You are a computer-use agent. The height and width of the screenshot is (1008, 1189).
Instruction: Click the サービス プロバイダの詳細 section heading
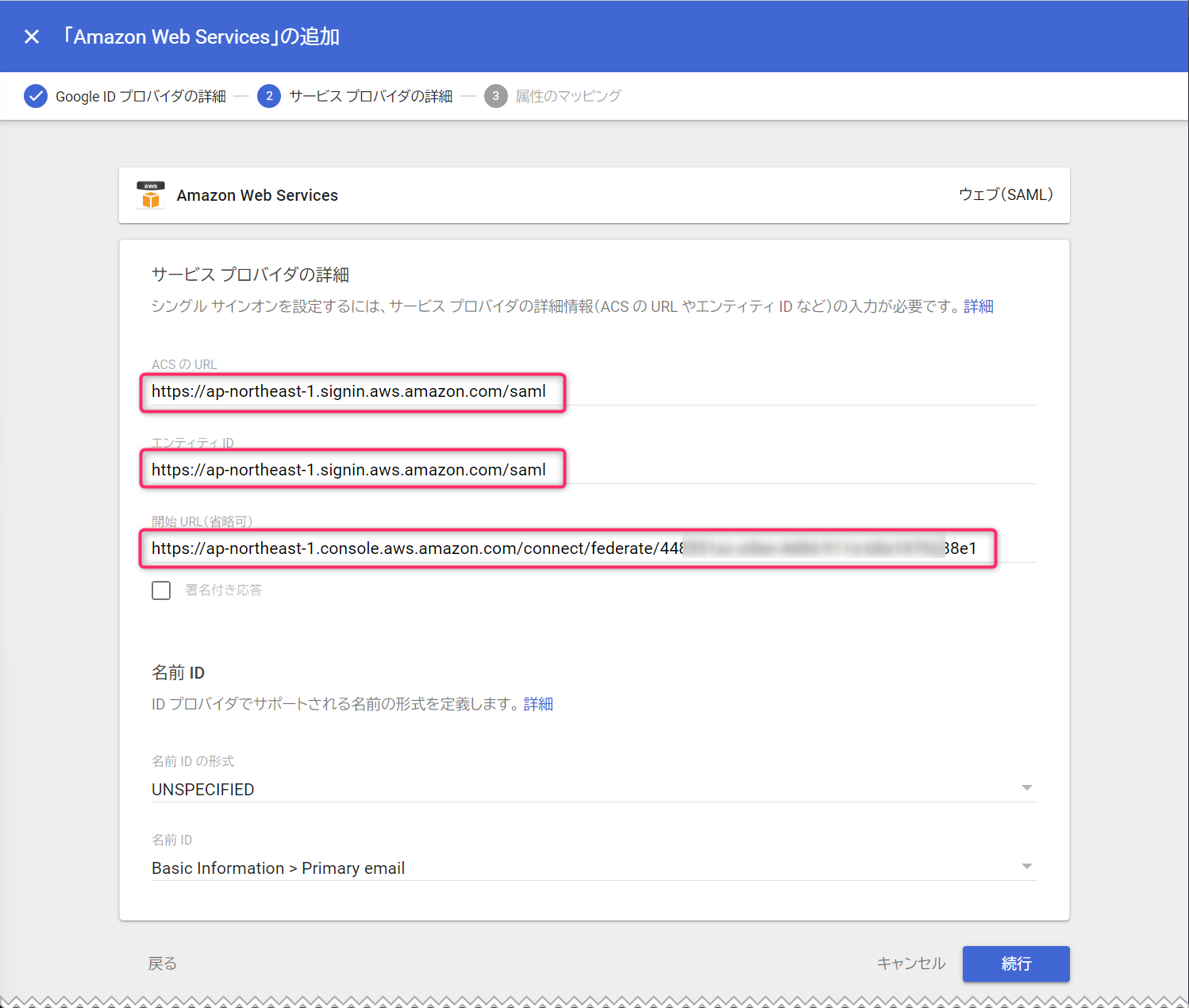point(251,275)
